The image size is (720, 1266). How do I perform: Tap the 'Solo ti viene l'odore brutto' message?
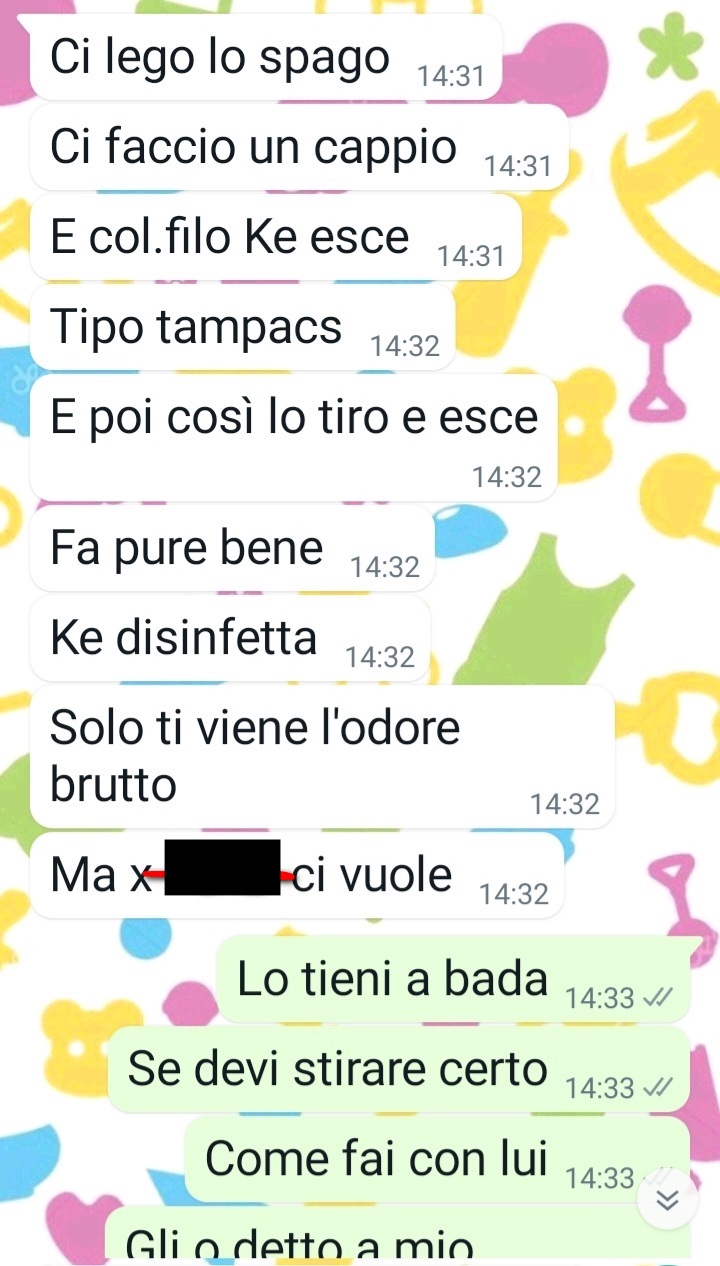click(322, 756)
